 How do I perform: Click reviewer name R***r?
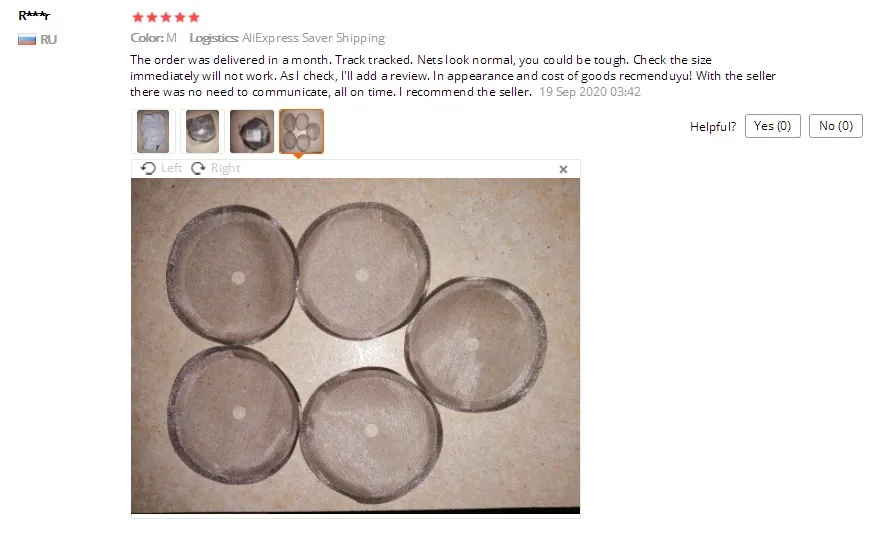click(x=34, y=15)
